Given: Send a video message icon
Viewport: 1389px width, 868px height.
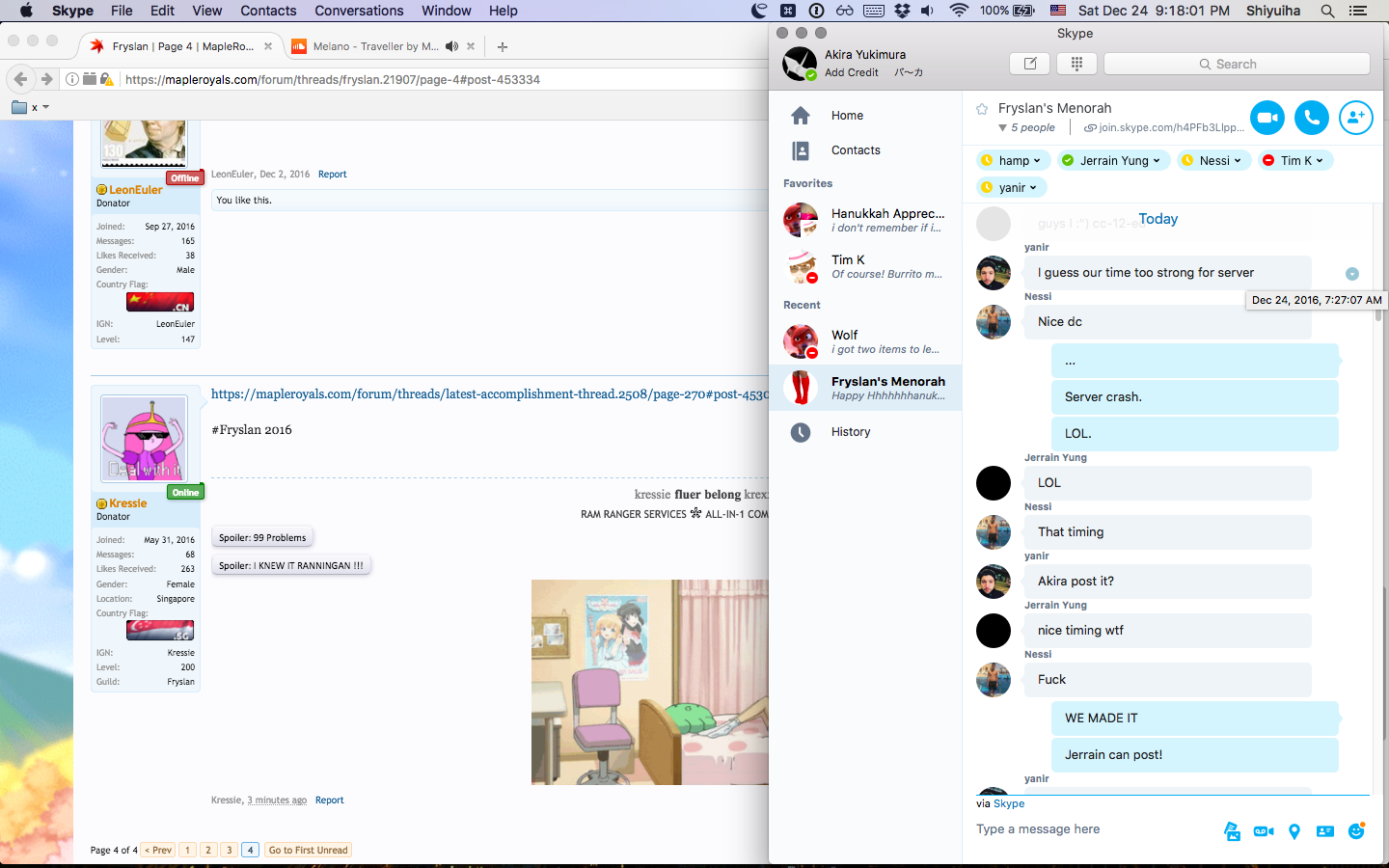Looking at the screenshot, I should coord(1264,831).
